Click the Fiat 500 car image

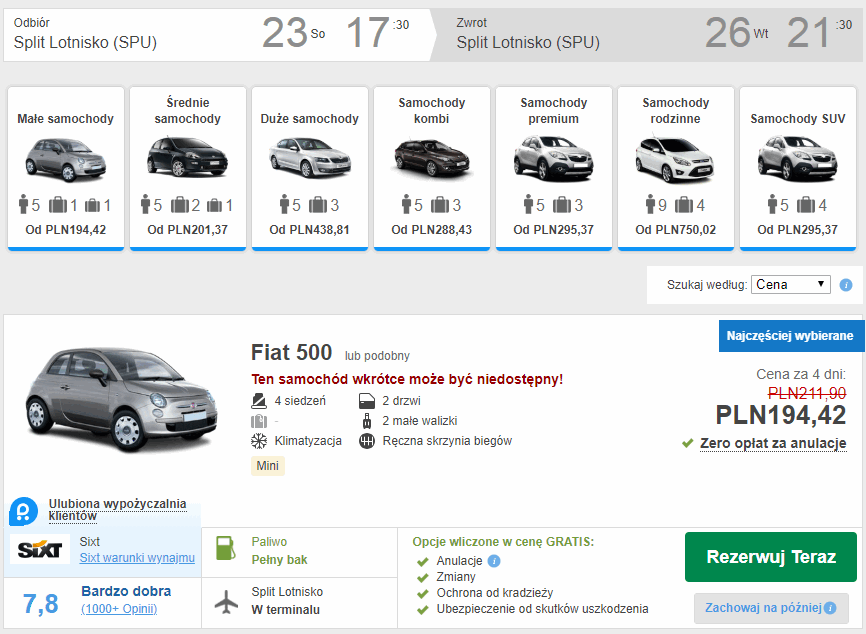119,398
